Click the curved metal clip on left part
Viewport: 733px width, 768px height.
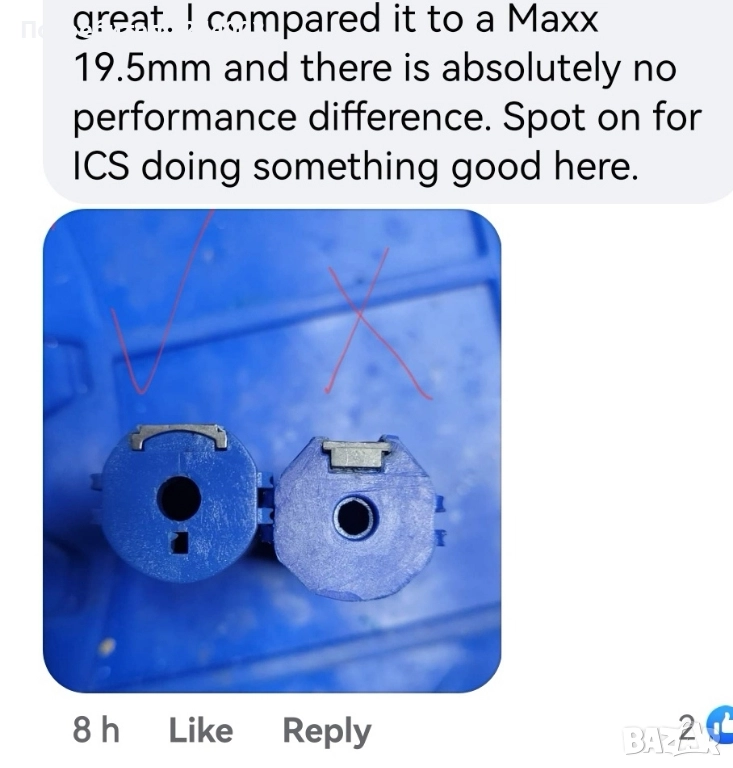(x=180, y=436)
